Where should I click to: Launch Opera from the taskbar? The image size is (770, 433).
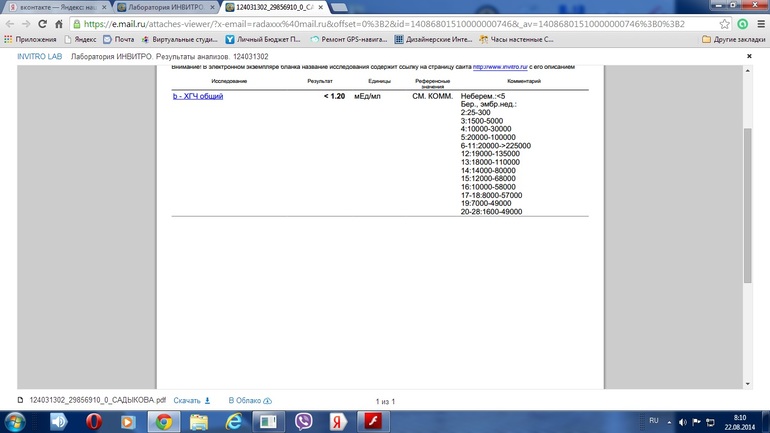click(x=93, y=421)
